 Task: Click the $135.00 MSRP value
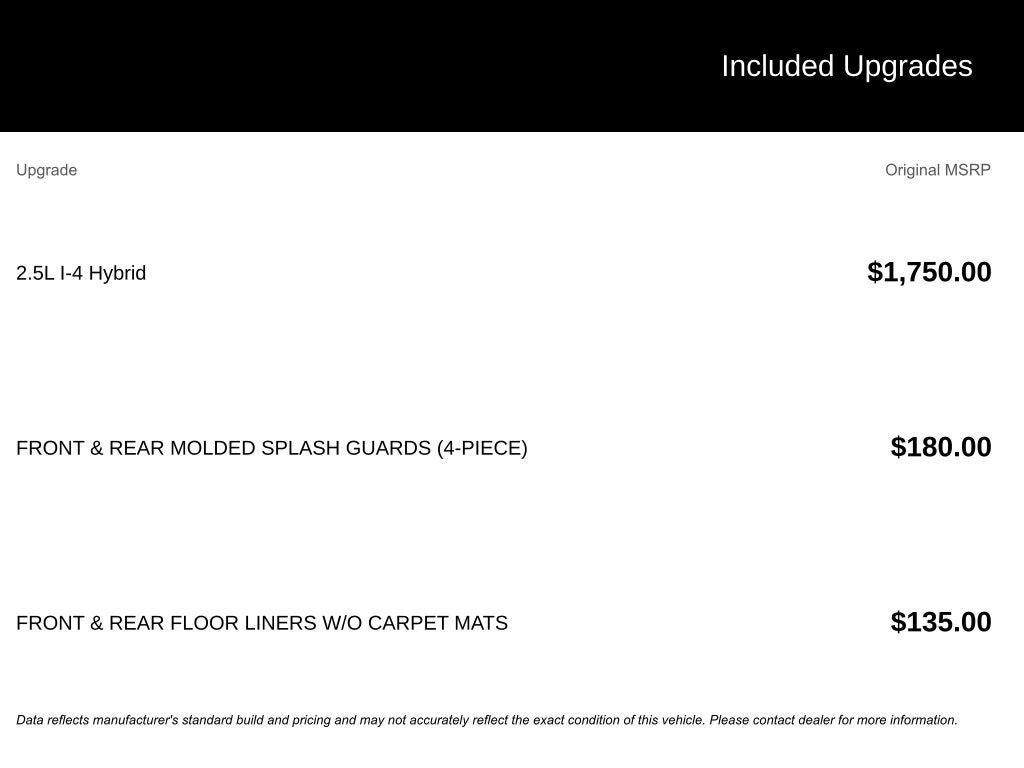tap(940, 622)
